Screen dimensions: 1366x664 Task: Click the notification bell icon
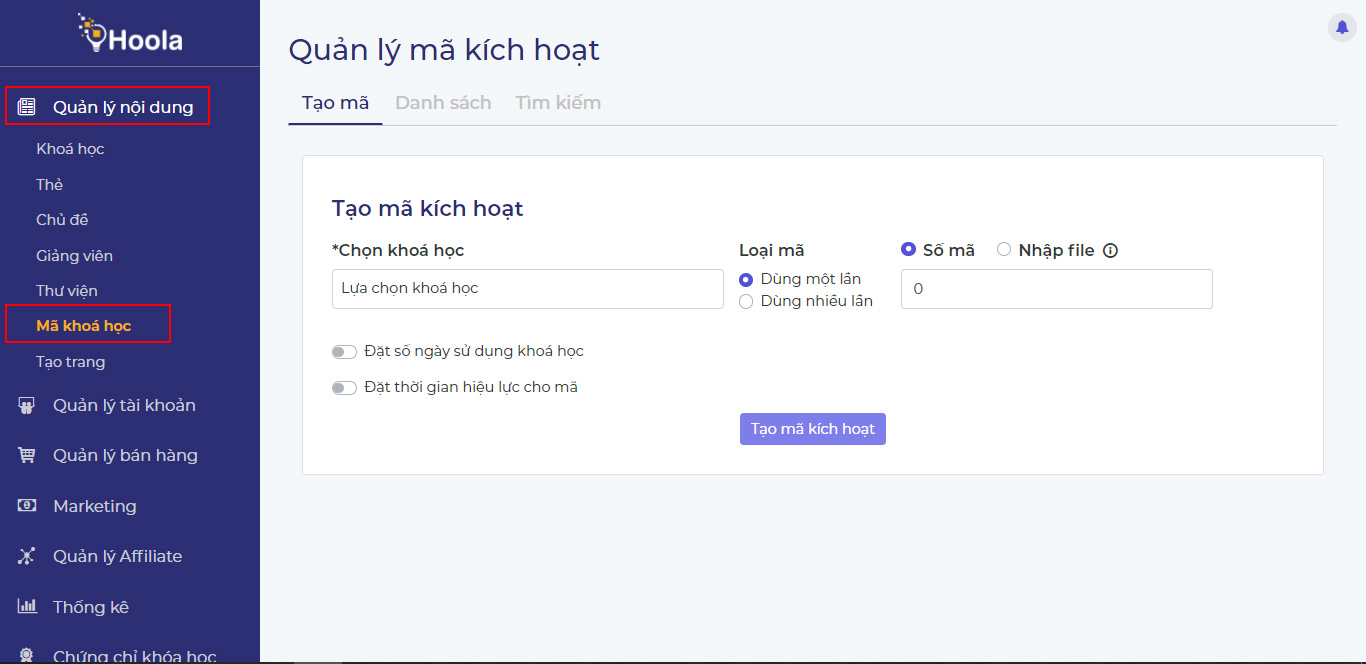pyautogui.click(x=1341, y=28)
